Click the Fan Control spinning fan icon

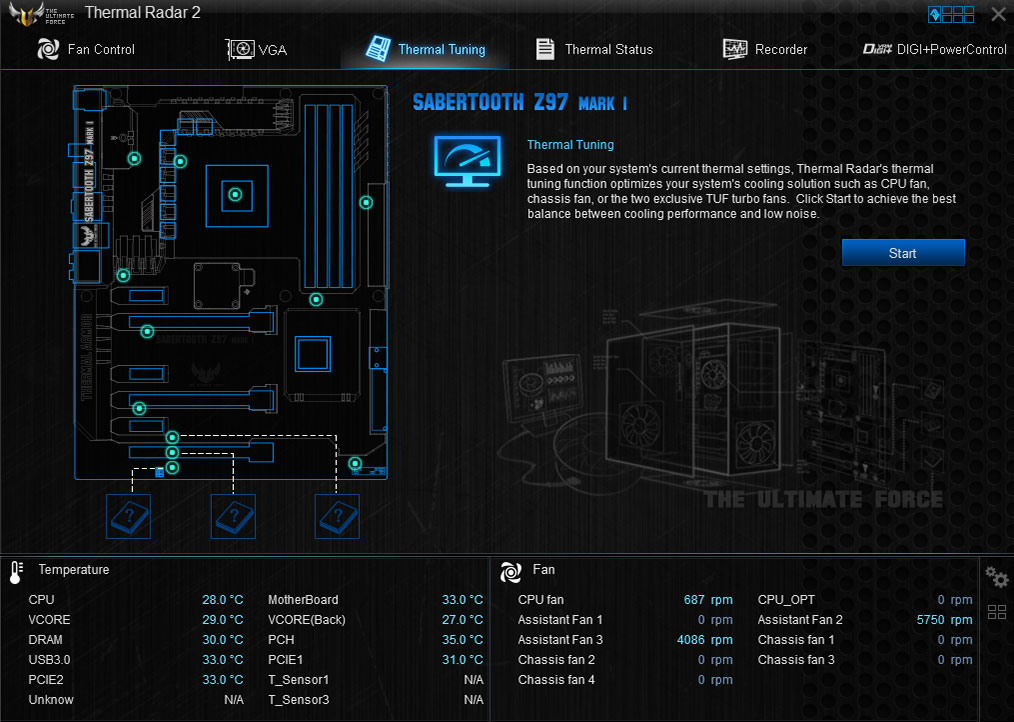(49, 49)
